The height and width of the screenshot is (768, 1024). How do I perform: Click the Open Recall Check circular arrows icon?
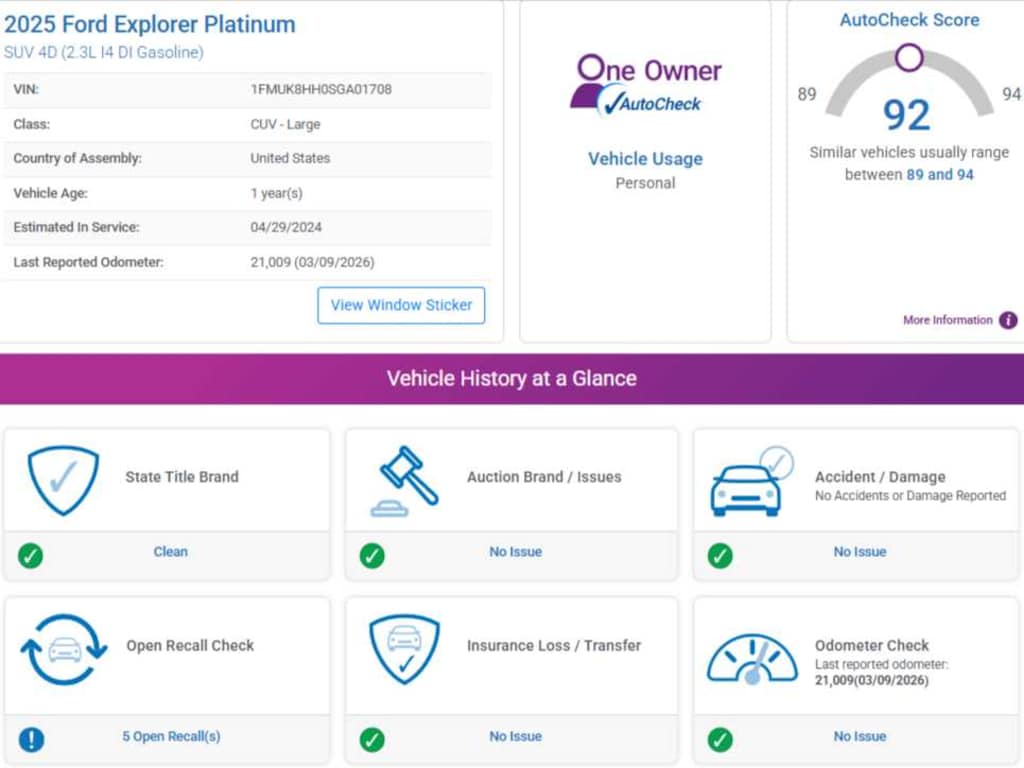(63, 650)
